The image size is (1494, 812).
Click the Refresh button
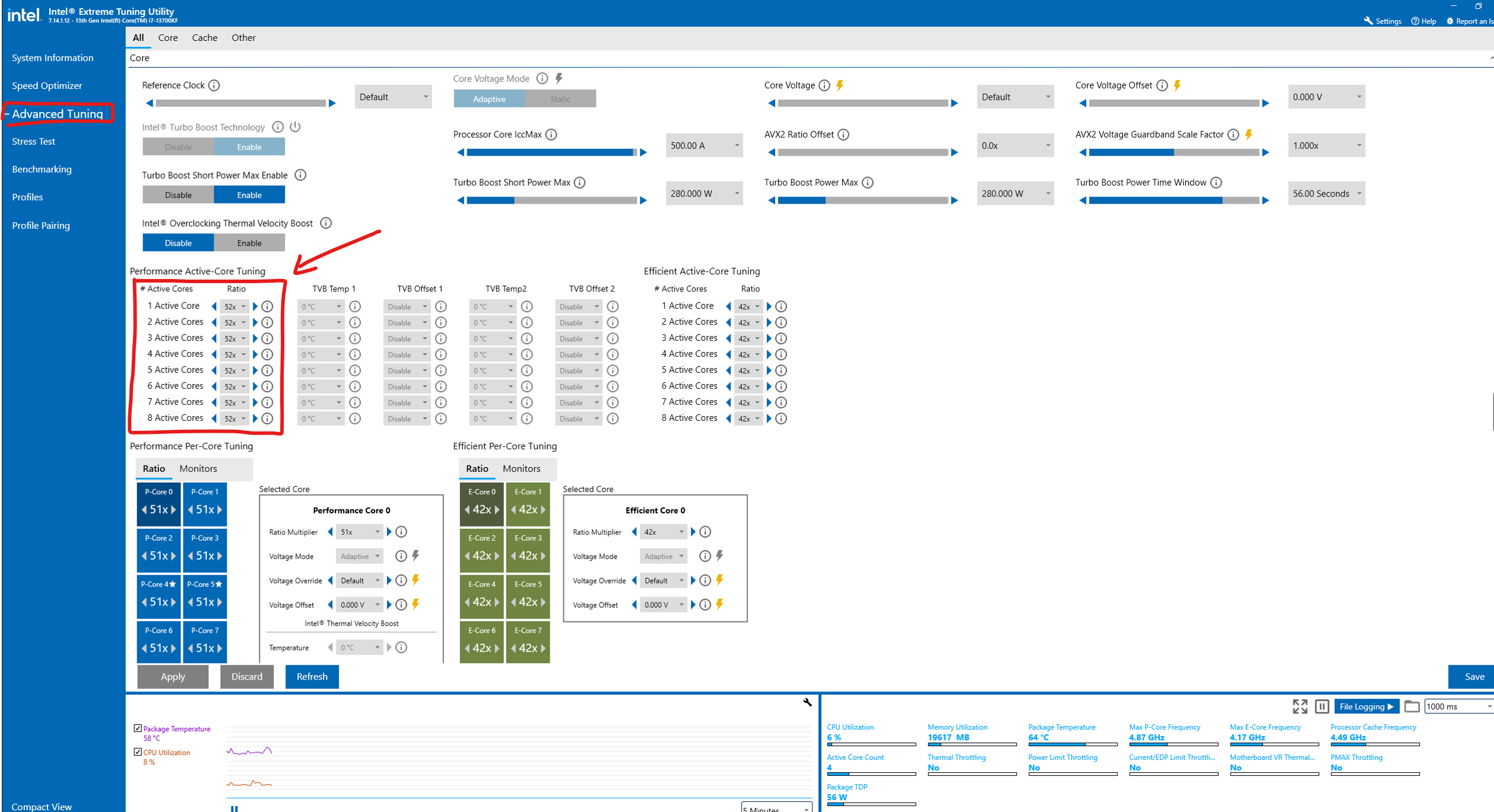click(x=312, y=677)
